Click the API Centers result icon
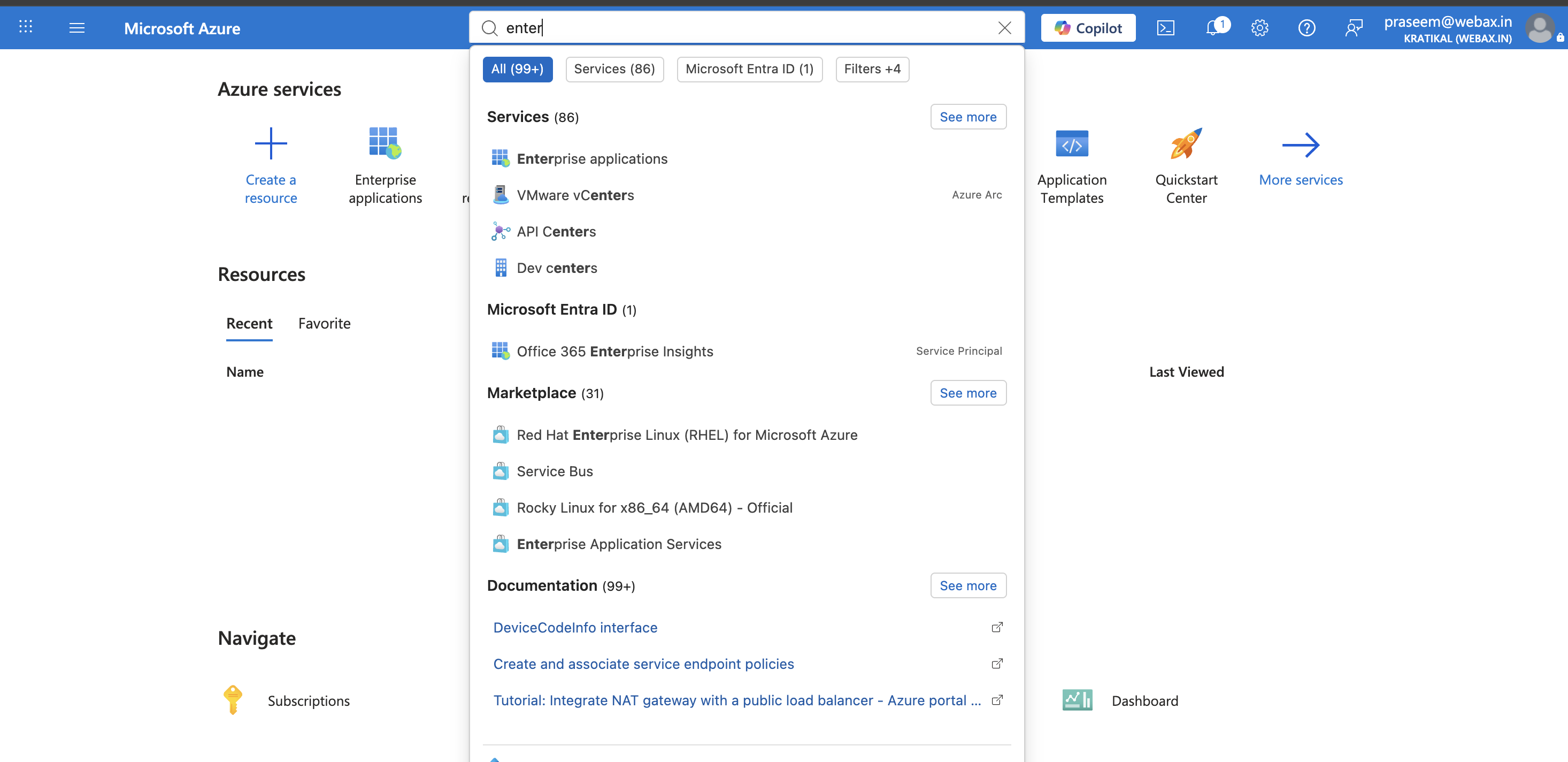 coord(501,232)
